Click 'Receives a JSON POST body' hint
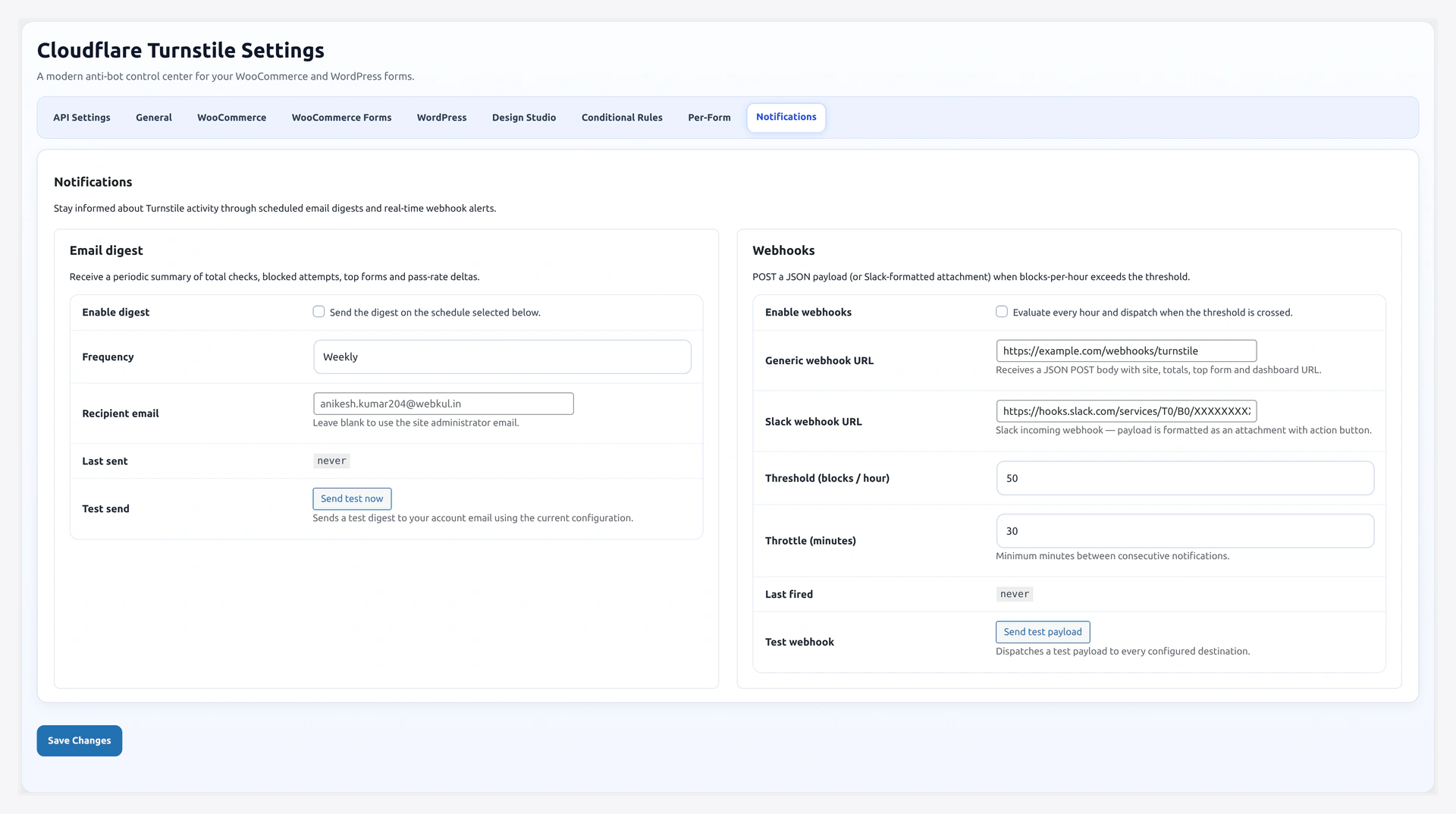 1158,370
